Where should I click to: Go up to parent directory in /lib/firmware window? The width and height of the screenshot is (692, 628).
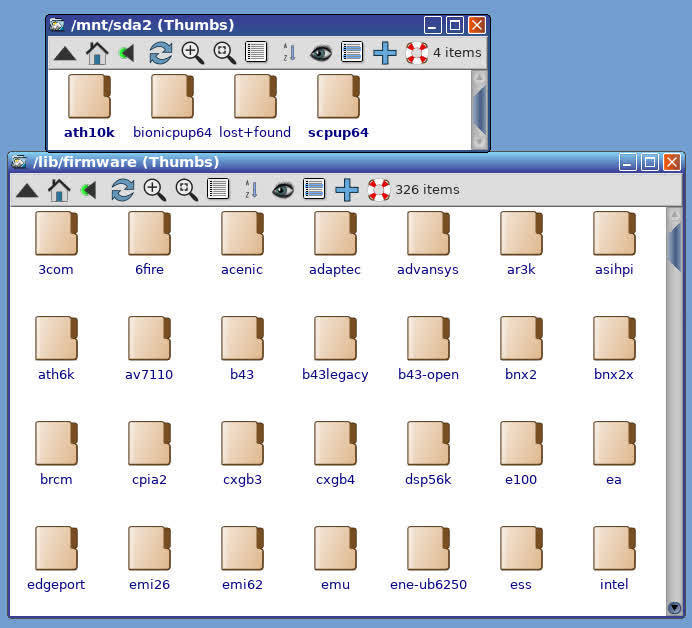point(27,190)
